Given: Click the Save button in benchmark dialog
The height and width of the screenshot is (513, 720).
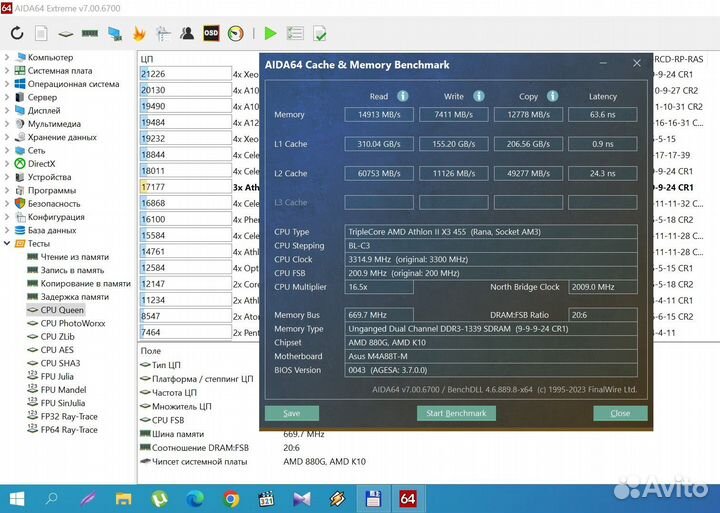Looking at the screenshot, I should pos(292,413).
